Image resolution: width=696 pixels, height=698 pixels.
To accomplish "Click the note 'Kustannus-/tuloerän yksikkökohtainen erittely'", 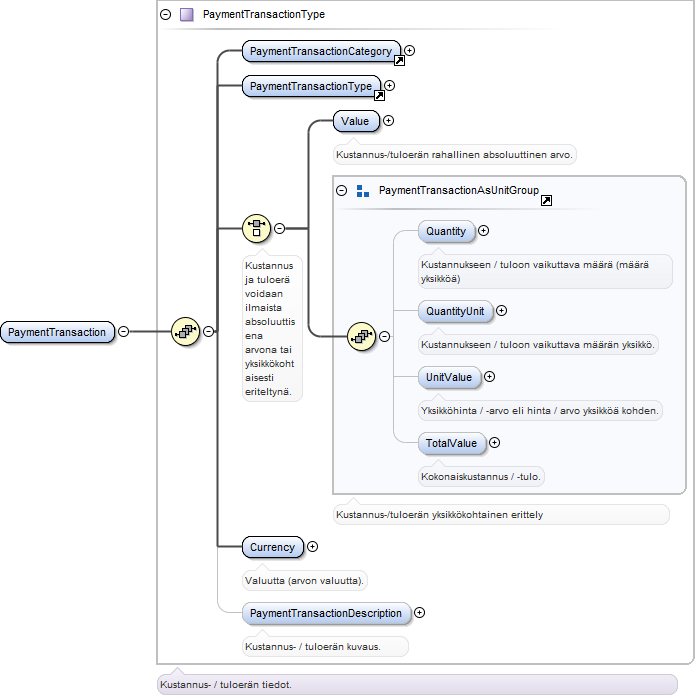I will click(x=501, y=515).
